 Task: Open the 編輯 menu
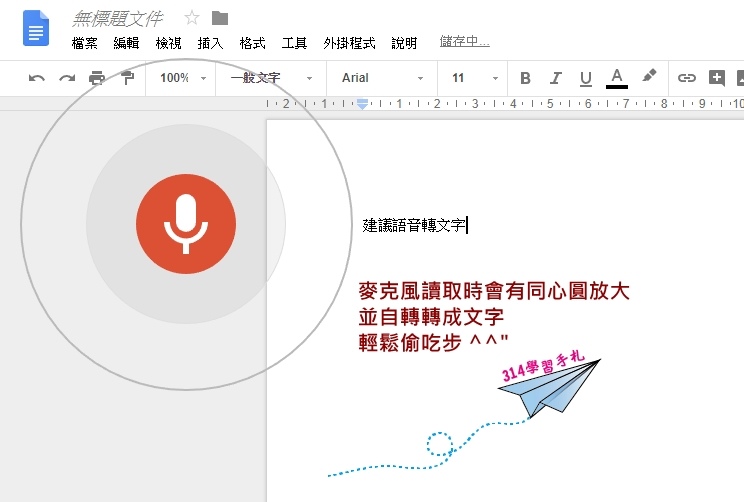pos(126,43)
